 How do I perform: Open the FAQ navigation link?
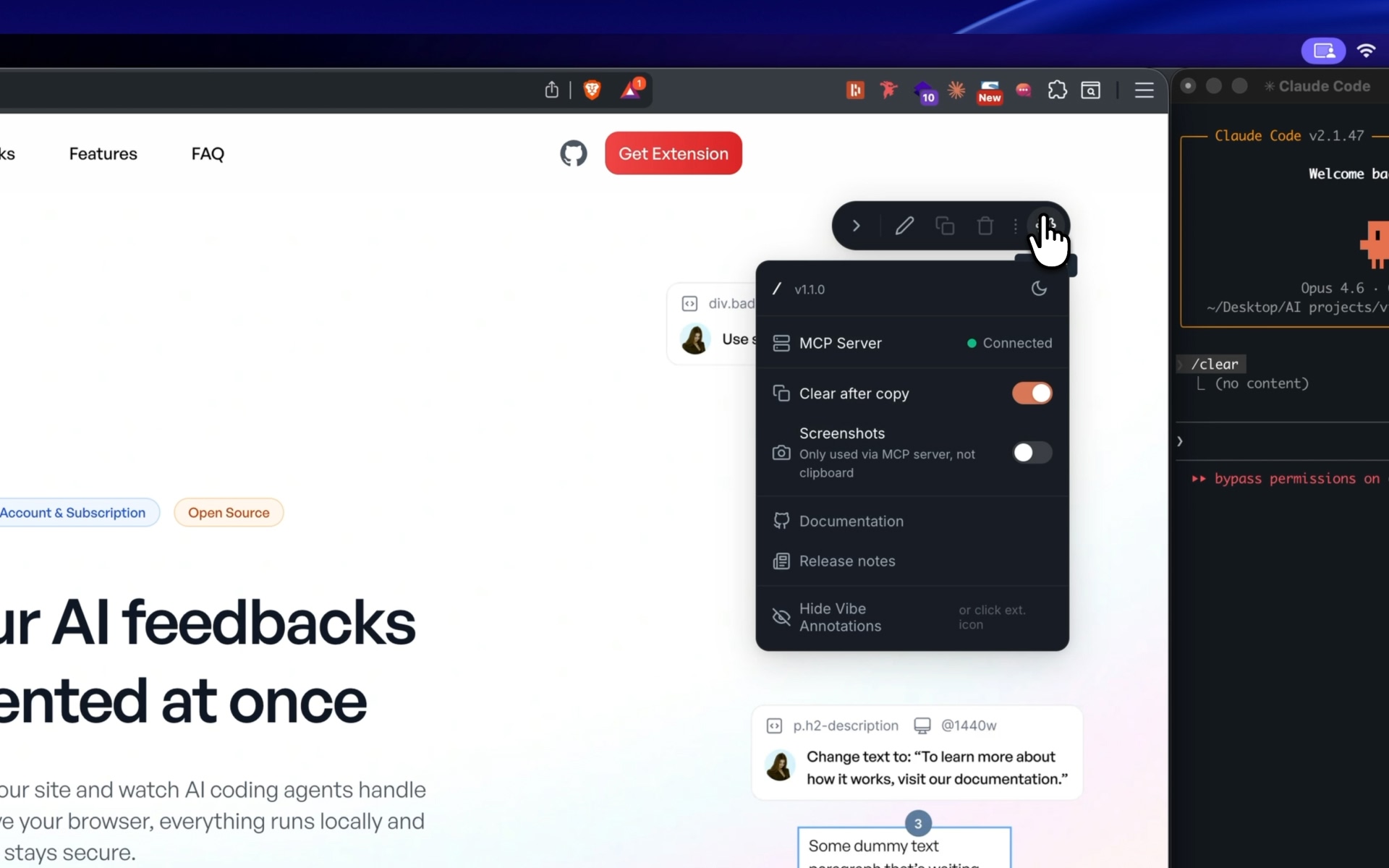coord(208,153)
